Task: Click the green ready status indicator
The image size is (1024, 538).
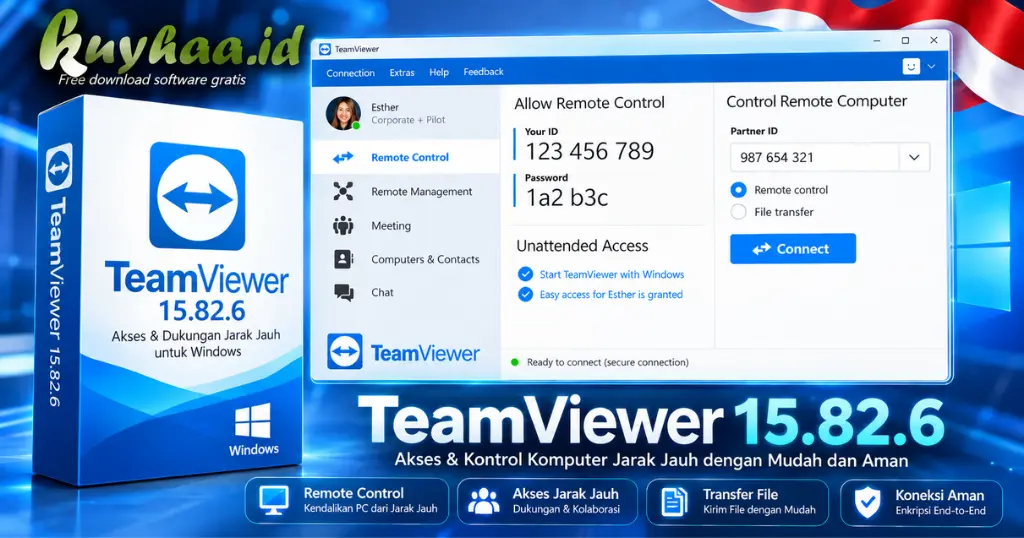Action: [x=515, y=362]
